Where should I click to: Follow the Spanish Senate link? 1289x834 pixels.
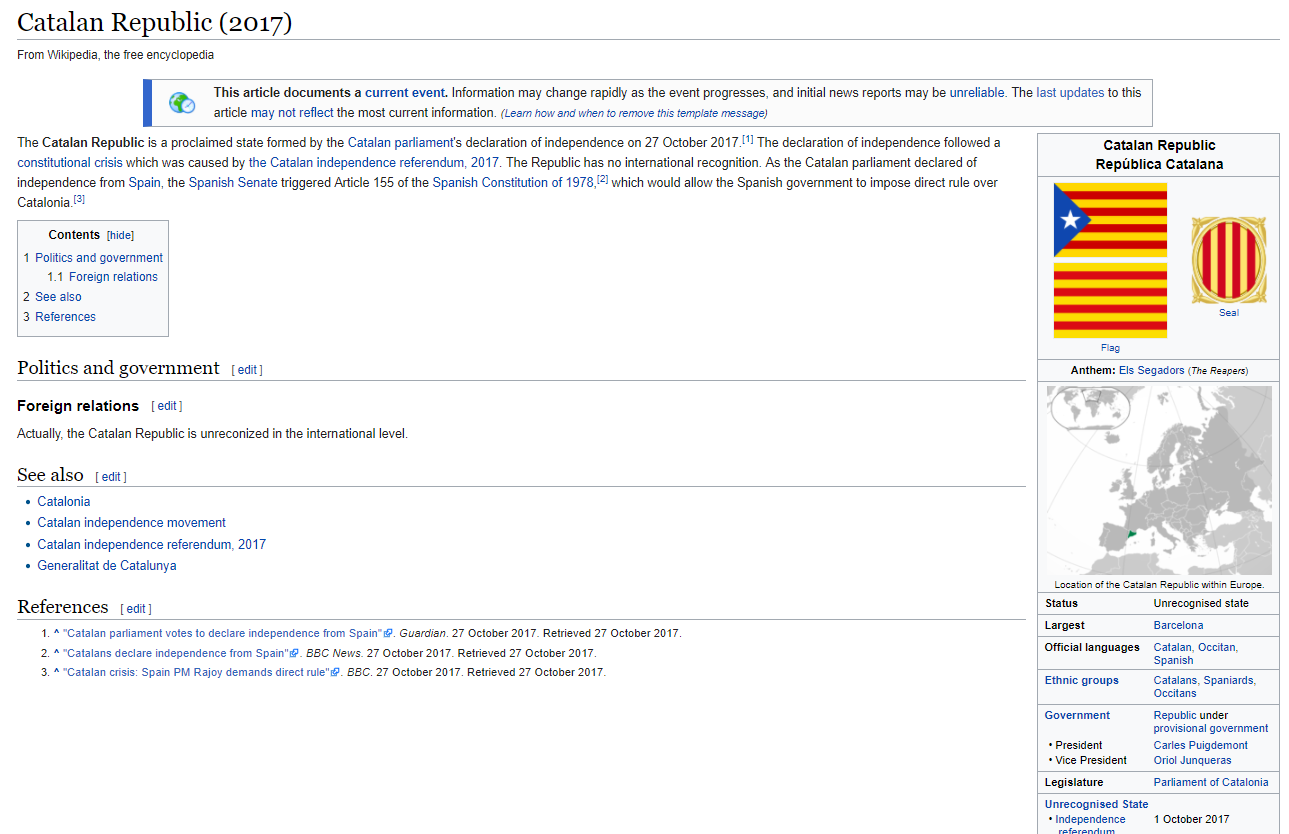[x=233, y=183]
